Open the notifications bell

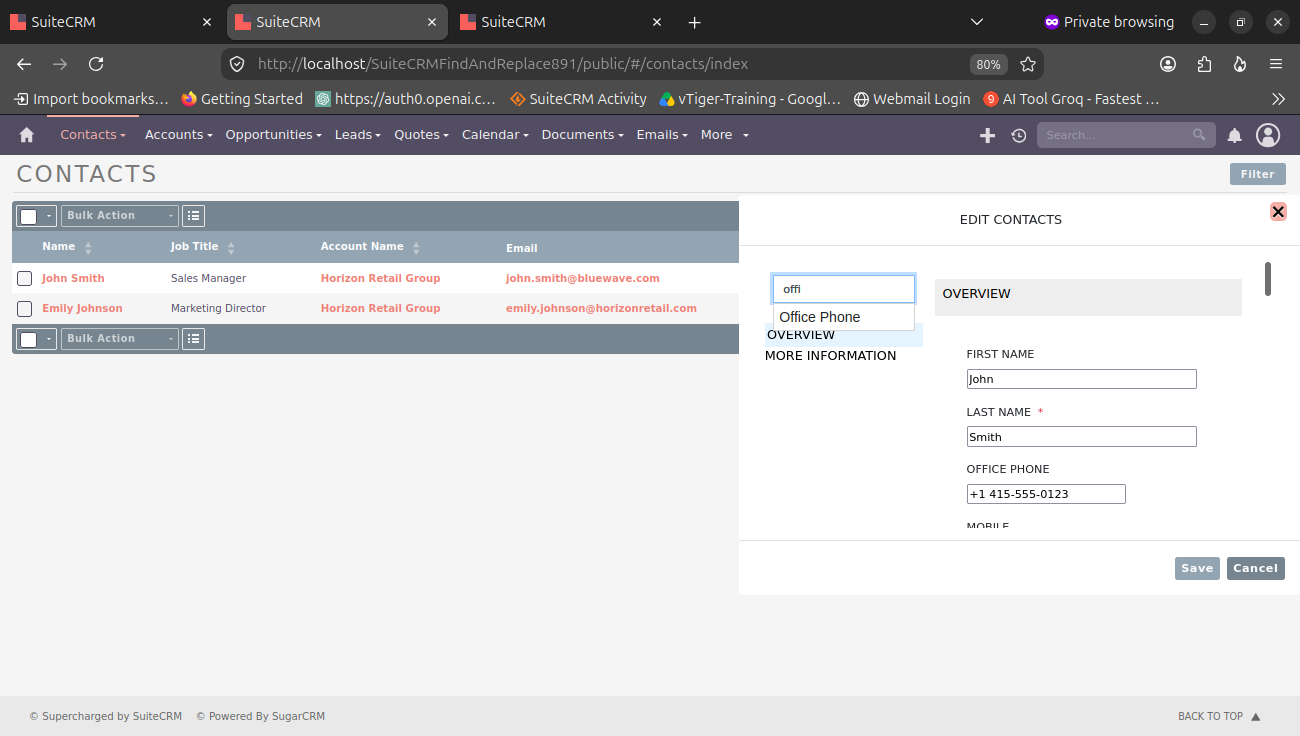coord(1235,135)
